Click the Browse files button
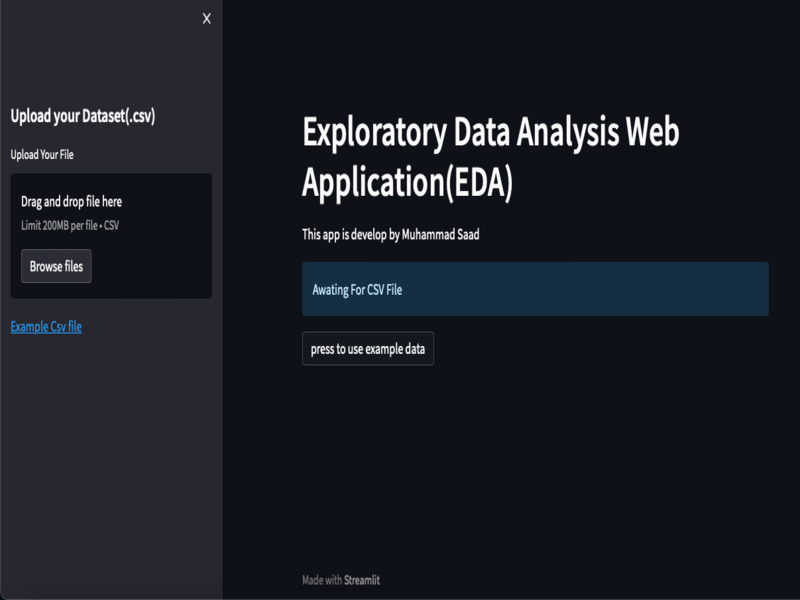This screenshot has height=600, width=800. (56, 266)
